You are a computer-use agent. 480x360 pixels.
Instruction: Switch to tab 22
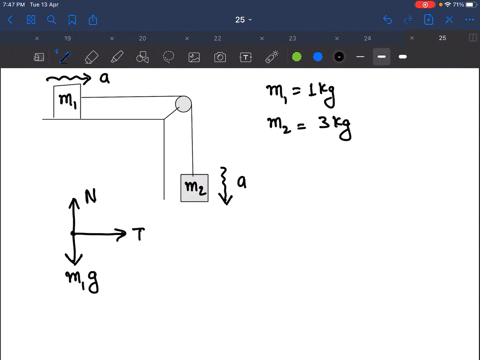tap(218, 38)
